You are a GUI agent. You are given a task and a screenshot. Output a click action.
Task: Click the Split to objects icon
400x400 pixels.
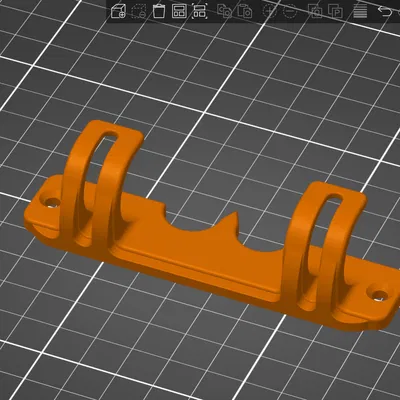[315, 11]
